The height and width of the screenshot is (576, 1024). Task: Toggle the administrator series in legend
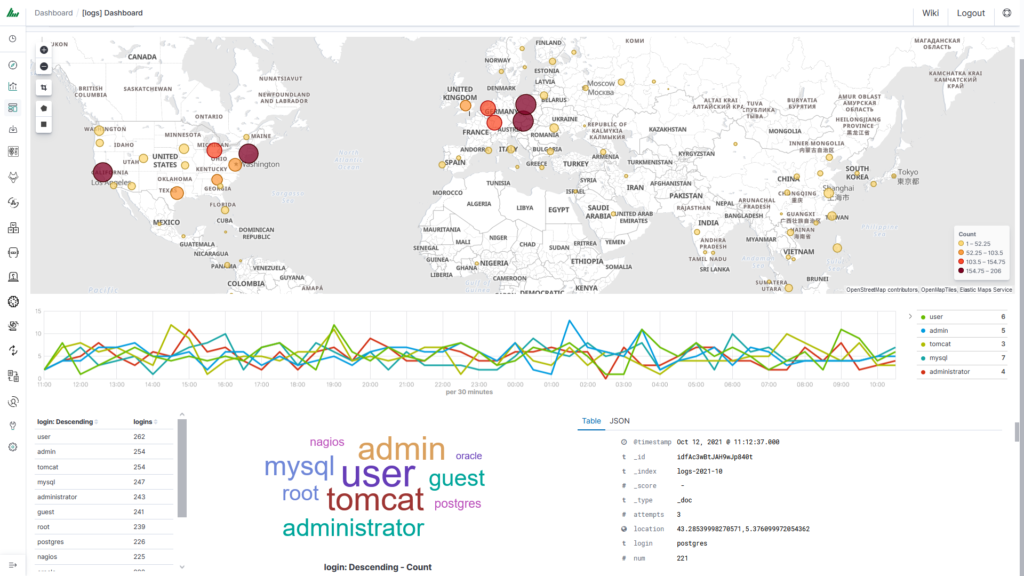coord(949,371)
